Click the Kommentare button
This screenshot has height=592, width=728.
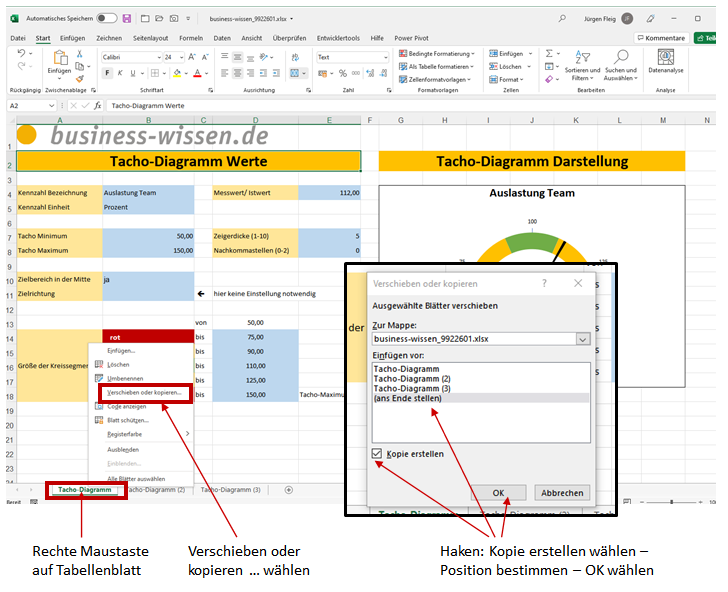[661, 38]
